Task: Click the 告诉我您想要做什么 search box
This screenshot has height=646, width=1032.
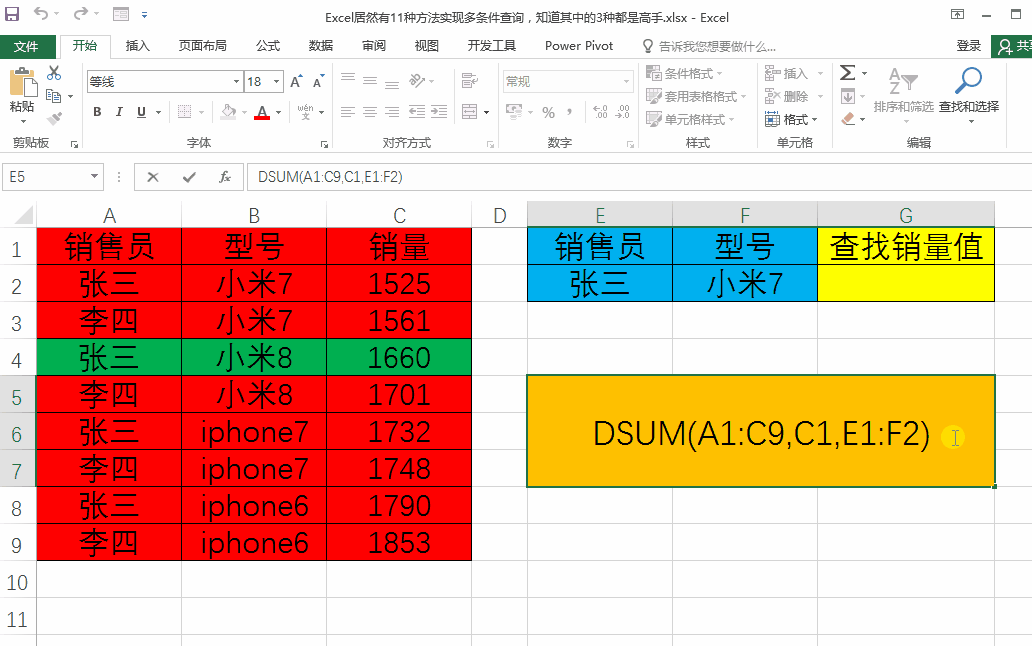Action: [x=710, y=46]
